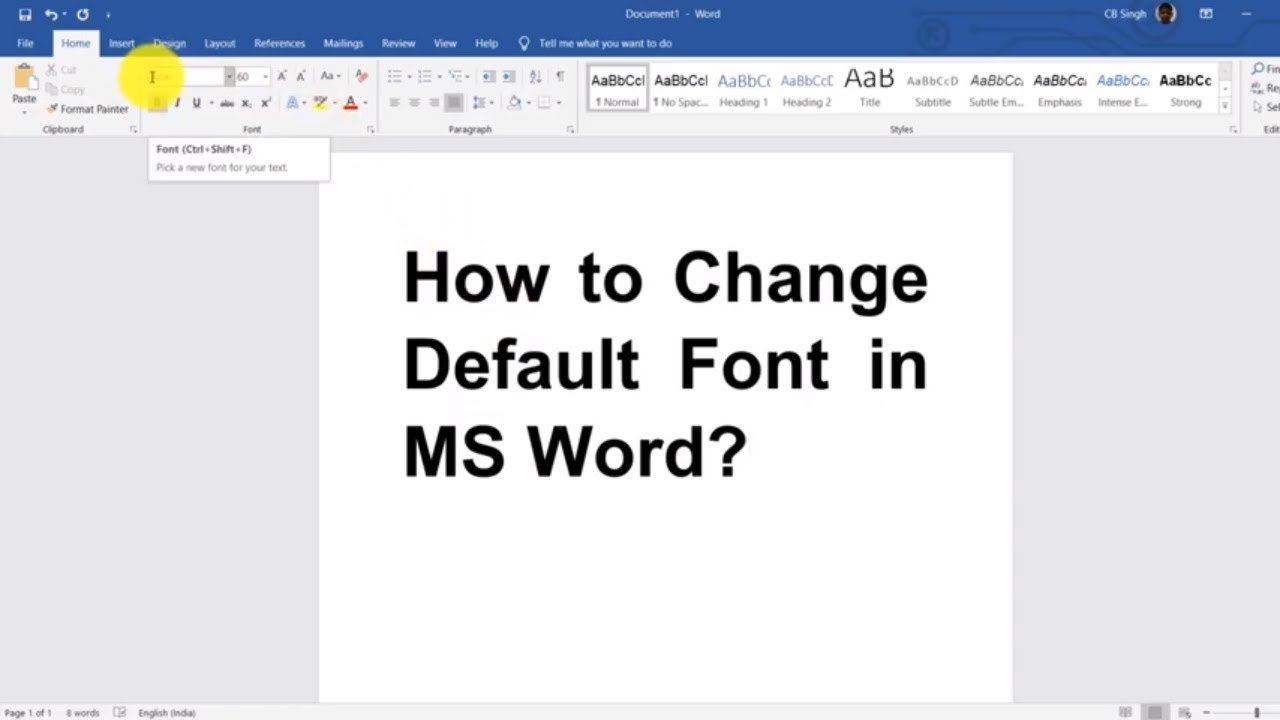Image resolution: width=1280 pixels, height=720 pixels.
Task: Activate the Format Painter tool
Action: coord(88,109)
